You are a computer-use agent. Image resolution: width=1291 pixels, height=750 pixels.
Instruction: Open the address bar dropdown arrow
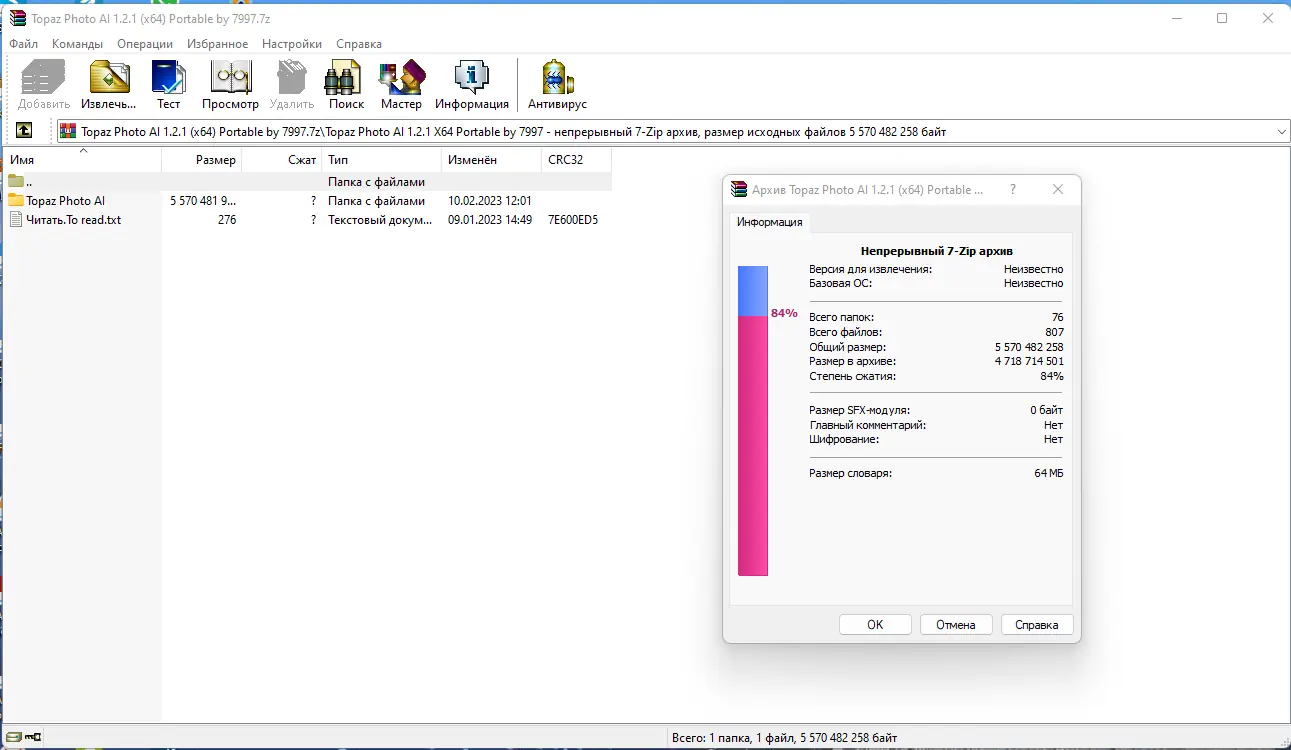(x=1281, y=130)
